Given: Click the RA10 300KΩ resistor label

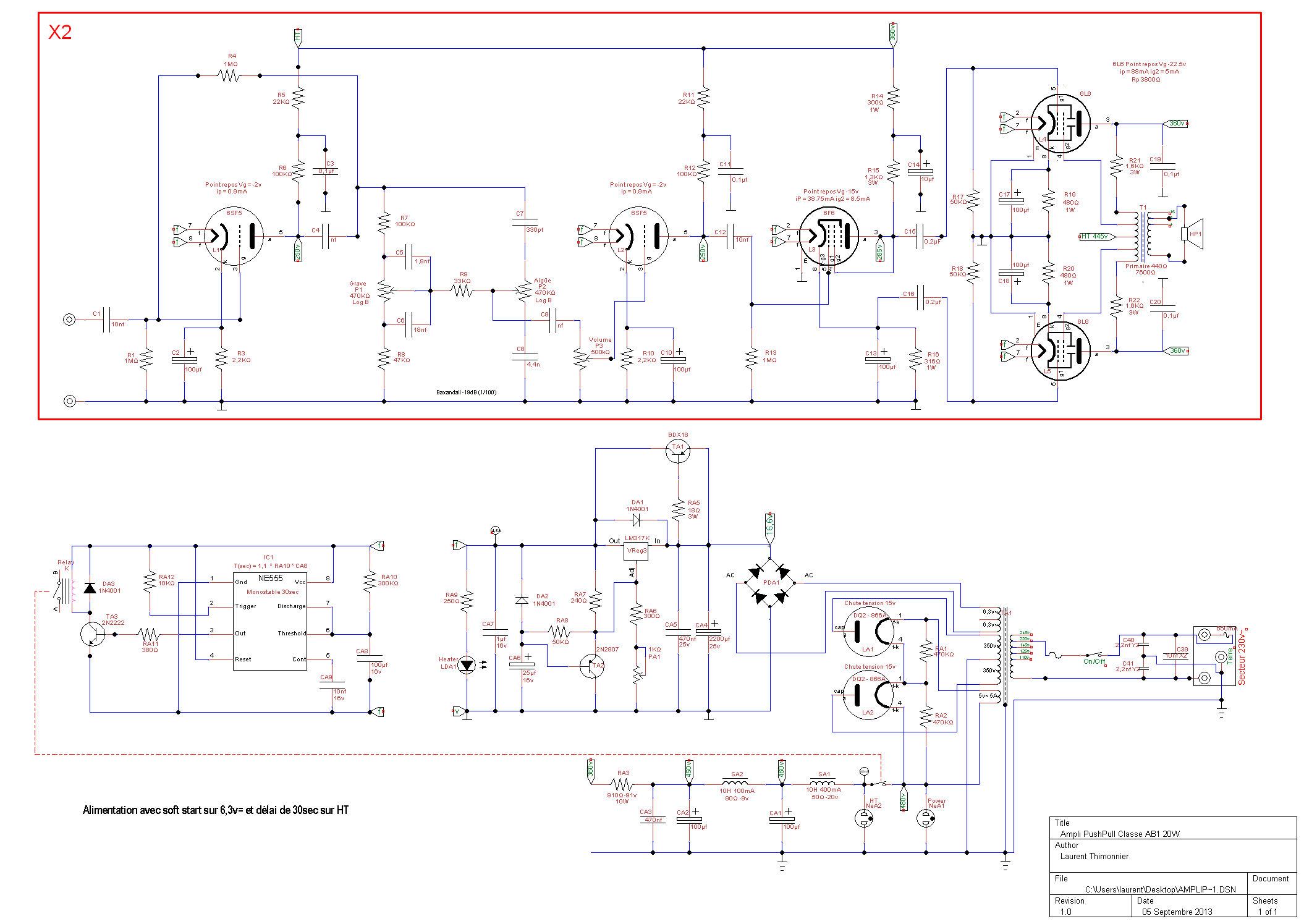Looking at the screenshot, I should 388,580.
